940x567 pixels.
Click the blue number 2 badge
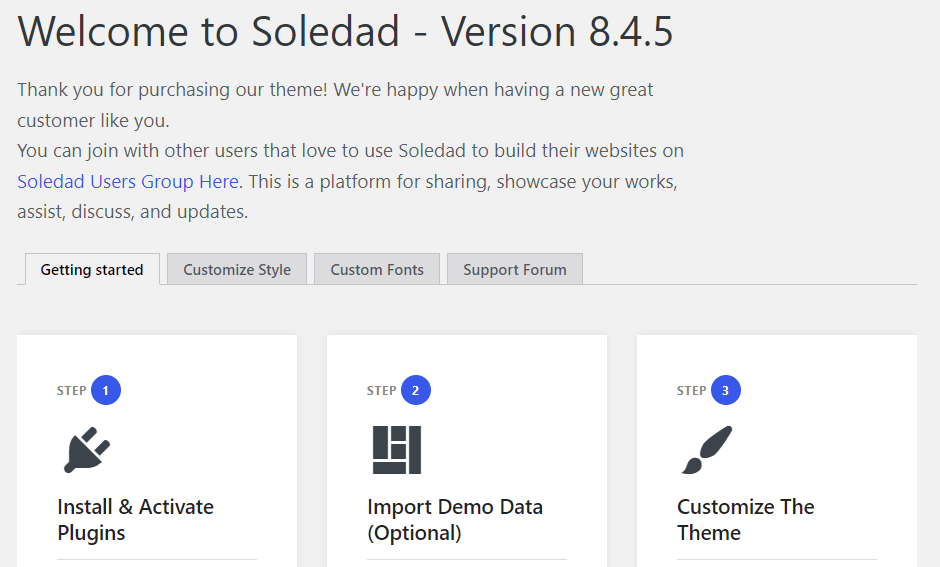pyautogui.click(x=416, y=390)
